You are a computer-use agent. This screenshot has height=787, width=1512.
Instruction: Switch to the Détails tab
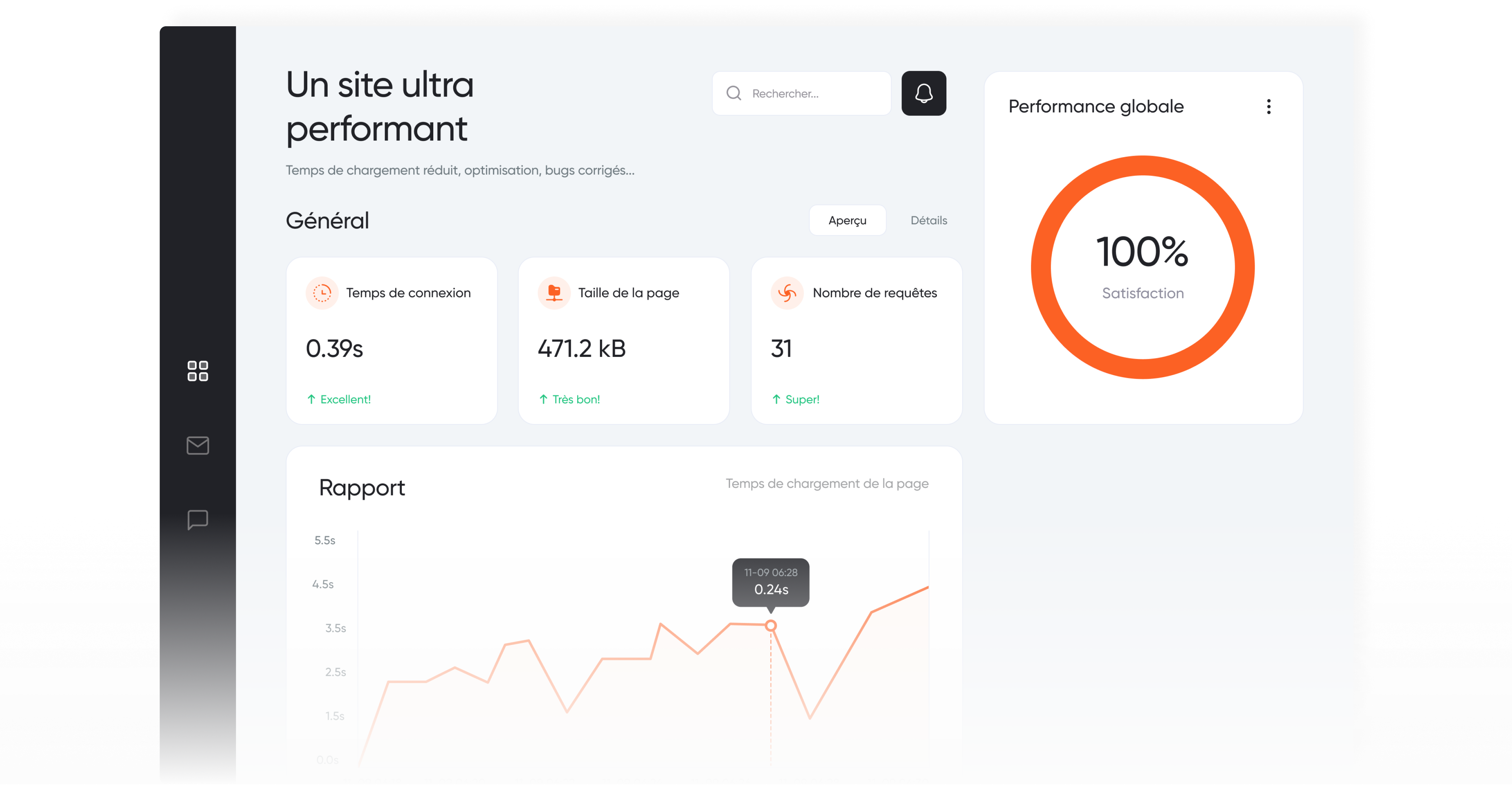pos(929,220)
